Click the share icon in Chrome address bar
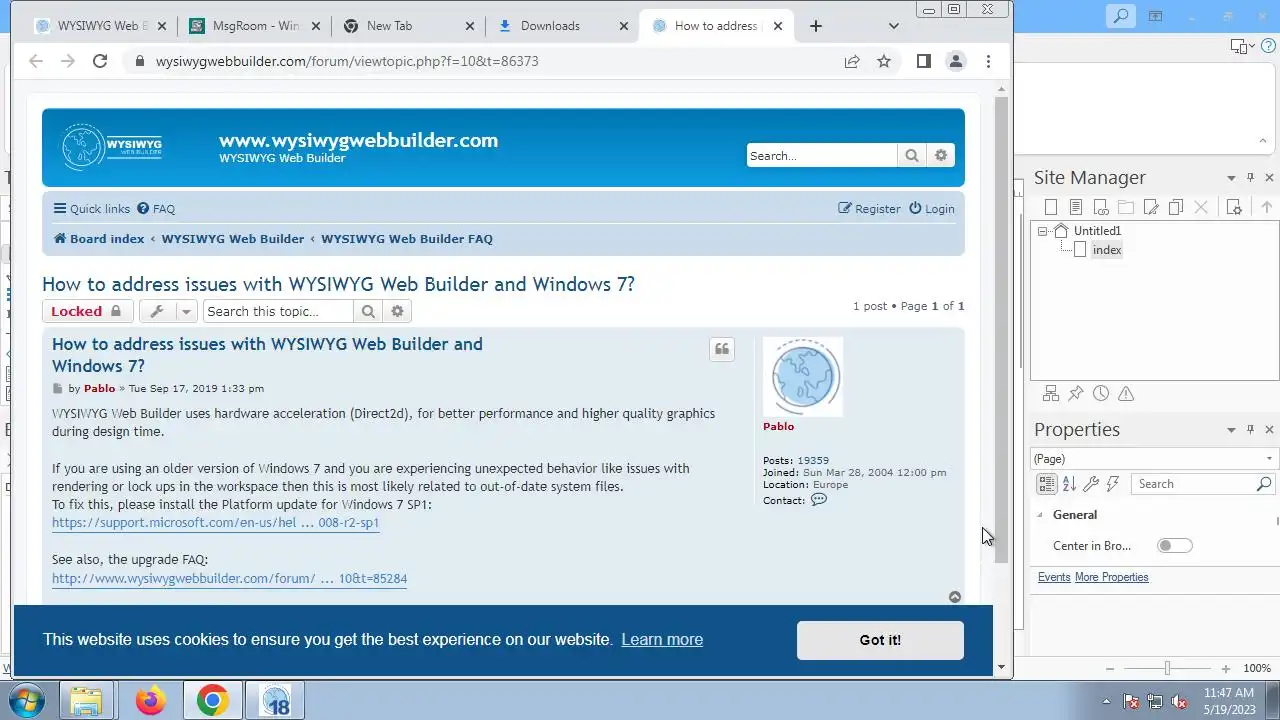This screenshot has width=1280, height=720. click(x=852, y=61)
